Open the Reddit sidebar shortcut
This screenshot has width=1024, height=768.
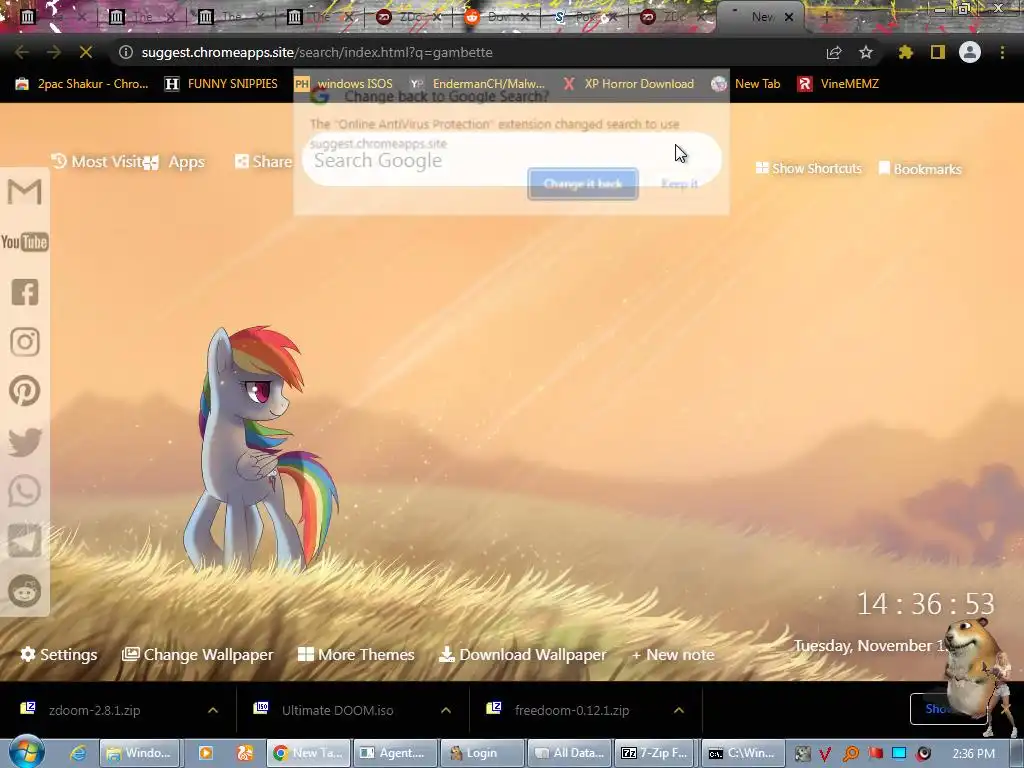tap(25, 591)
